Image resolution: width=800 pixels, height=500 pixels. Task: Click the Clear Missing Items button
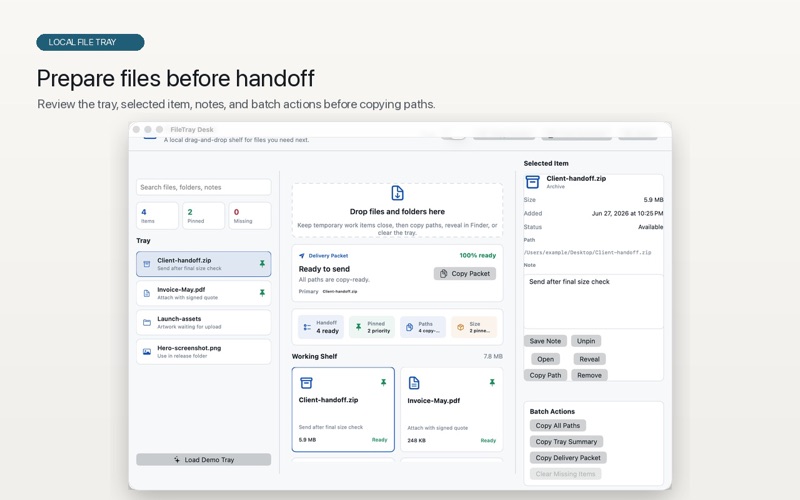click(x=565, y=474)
